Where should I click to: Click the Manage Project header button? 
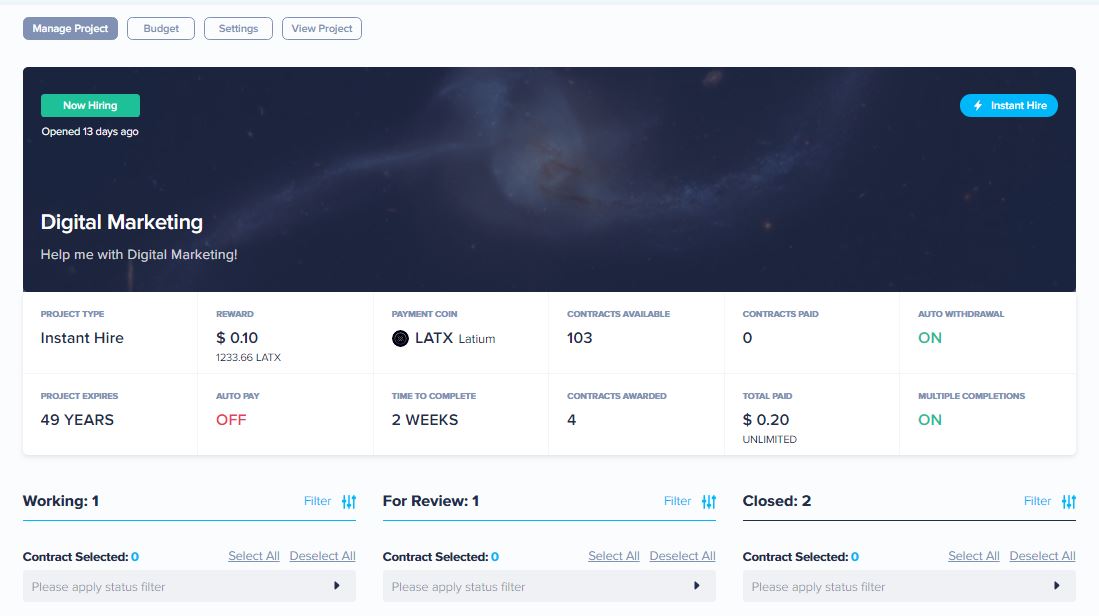pyautogui.click(x=70, y=28)
